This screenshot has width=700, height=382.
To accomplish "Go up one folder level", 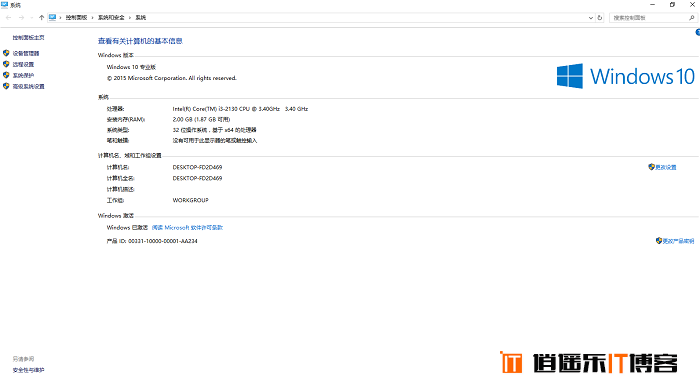I will [x=42, y=17].
